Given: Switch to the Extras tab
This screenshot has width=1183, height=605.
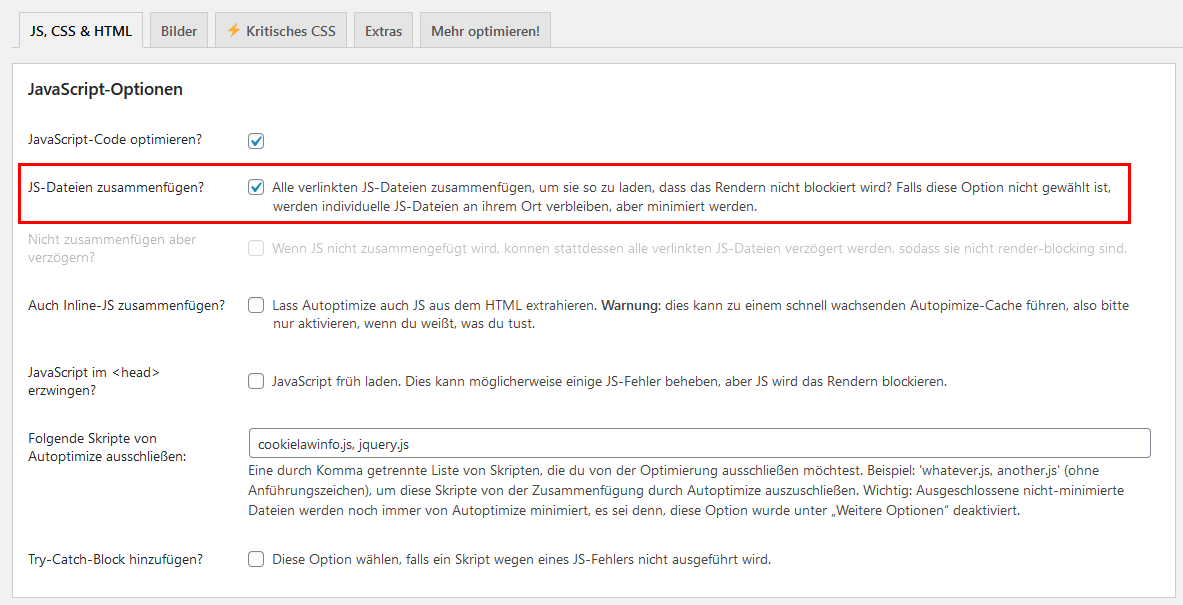Looking at the screenshot, I should click(x=383, y=31).
